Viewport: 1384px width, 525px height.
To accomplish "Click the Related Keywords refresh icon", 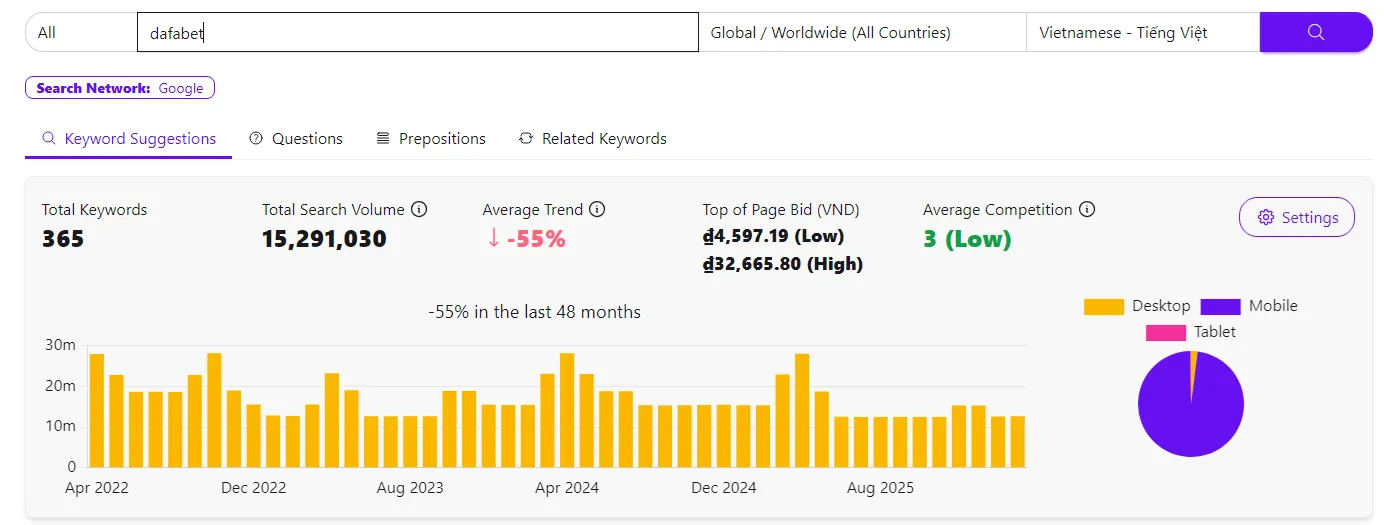I will pos(526,139).
